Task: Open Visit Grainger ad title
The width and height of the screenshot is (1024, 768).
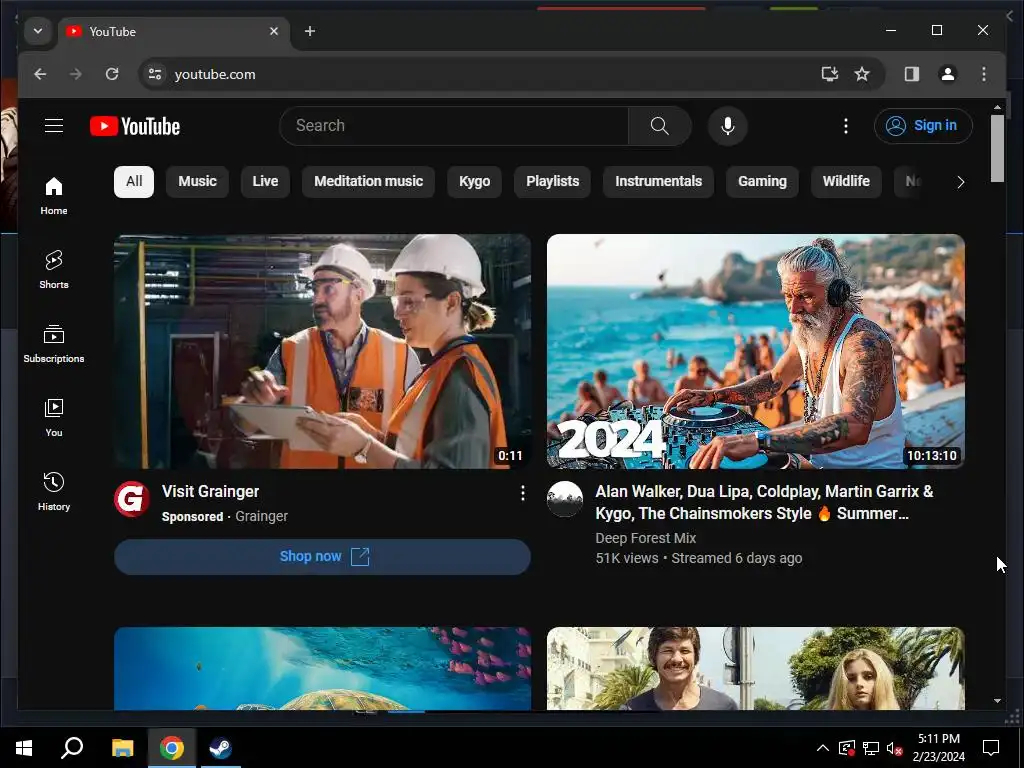Action: pyautogui.click(x=210, y=491)
